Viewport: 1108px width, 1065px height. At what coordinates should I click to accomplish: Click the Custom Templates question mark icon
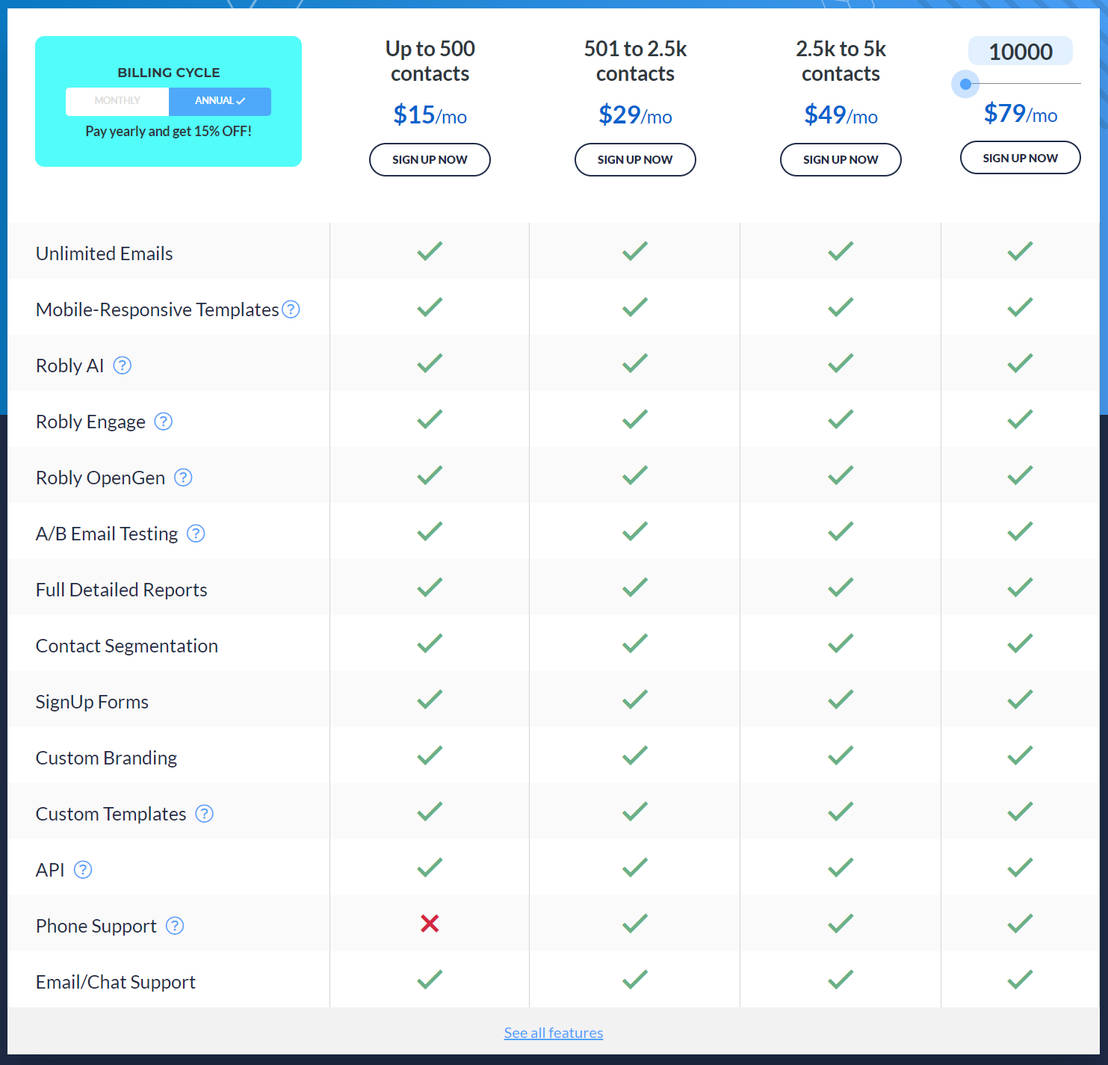coord(204,813)
